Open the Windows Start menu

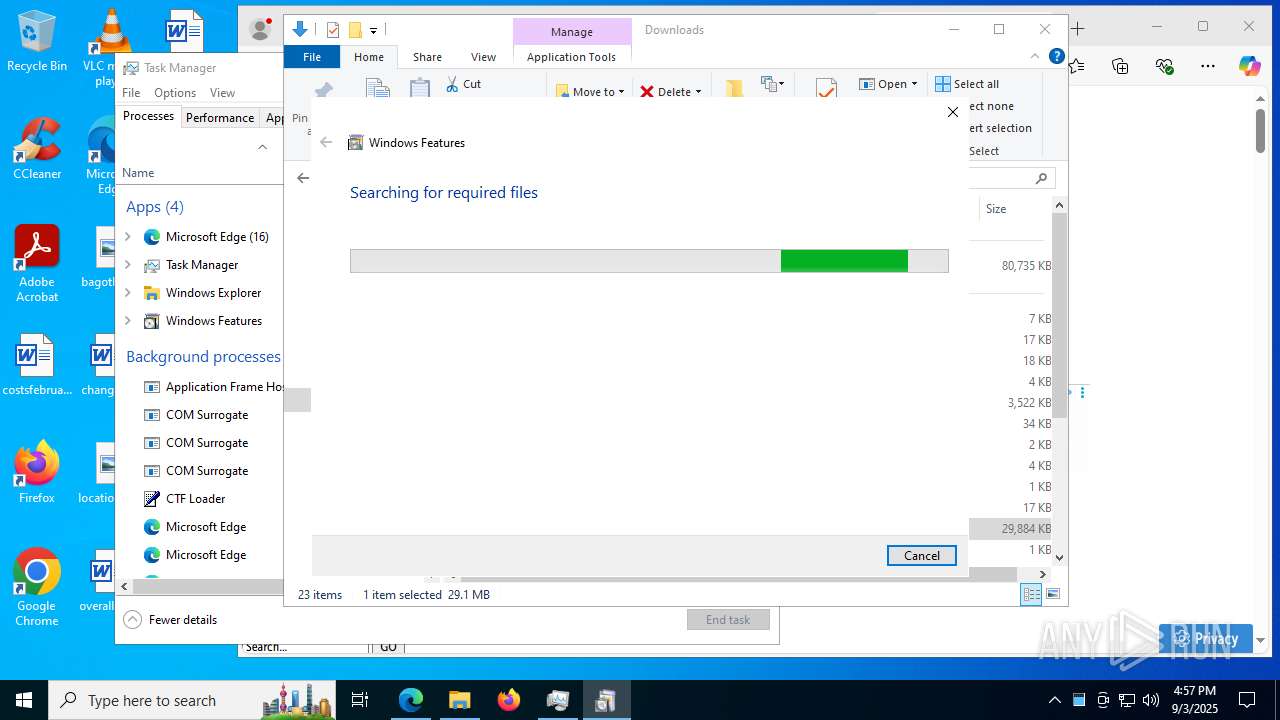tap(24, 700)
